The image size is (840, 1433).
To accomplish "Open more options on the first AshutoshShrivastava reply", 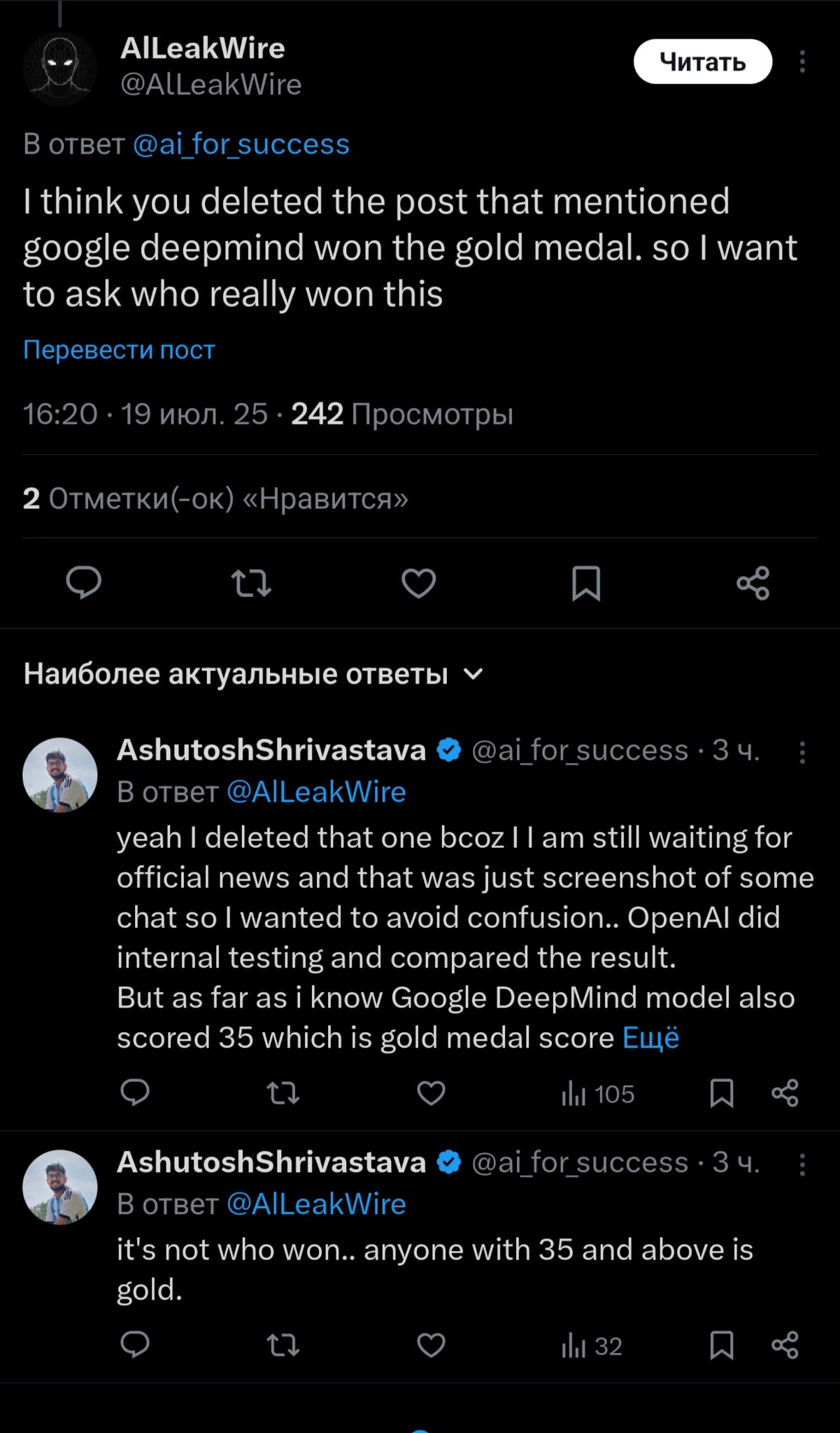I will 802,752.
